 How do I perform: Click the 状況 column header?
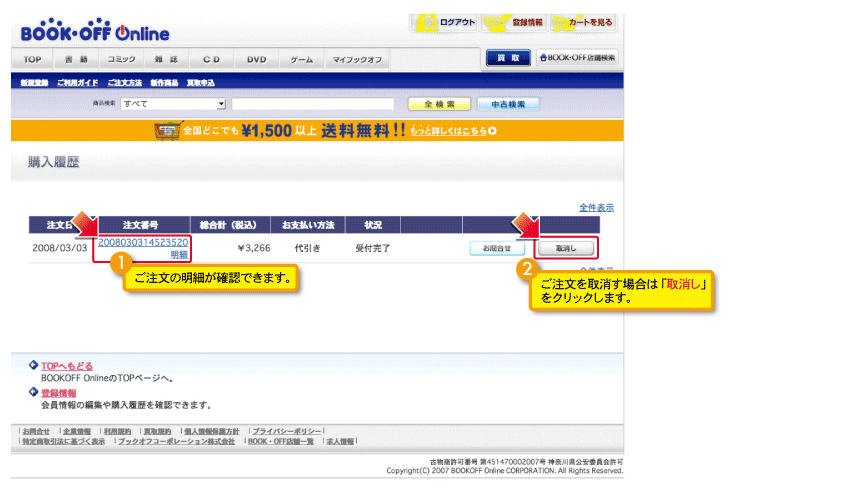[x=373, y=225]
